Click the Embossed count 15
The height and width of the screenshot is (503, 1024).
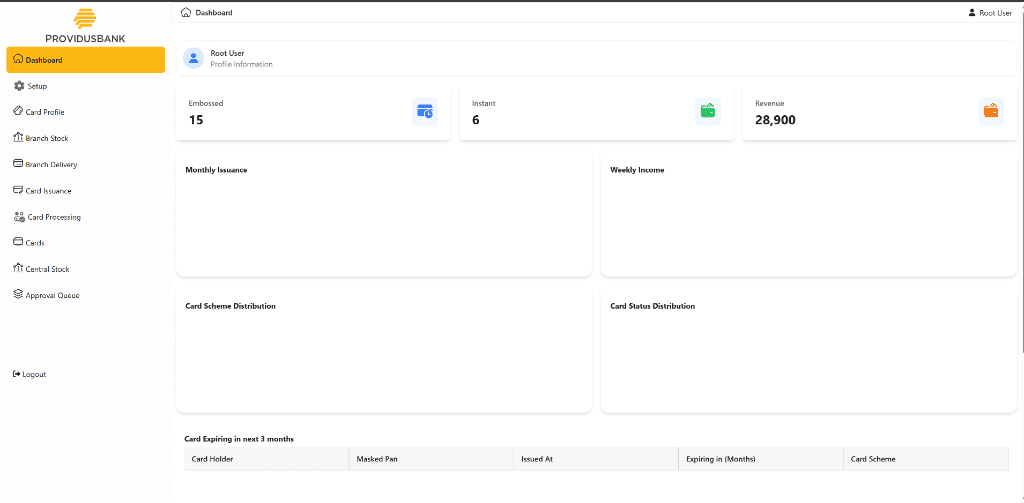(196, 120)
